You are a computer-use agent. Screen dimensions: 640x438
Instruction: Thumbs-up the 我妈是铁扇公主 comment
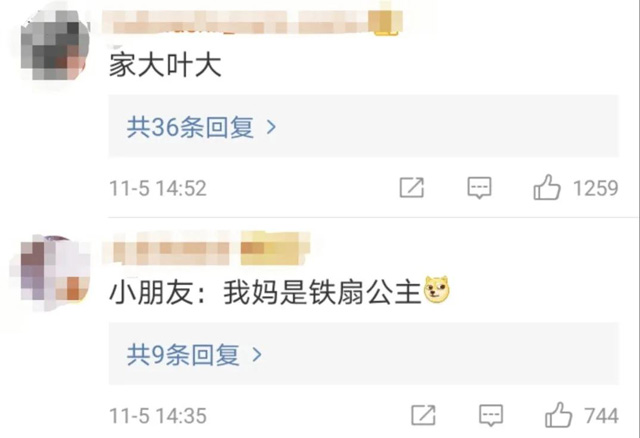click(x=558, y=415)
